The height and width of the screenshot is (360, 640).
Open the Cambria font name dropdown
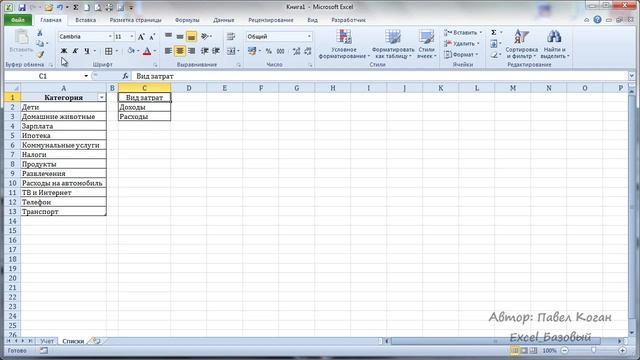(110, 37)
